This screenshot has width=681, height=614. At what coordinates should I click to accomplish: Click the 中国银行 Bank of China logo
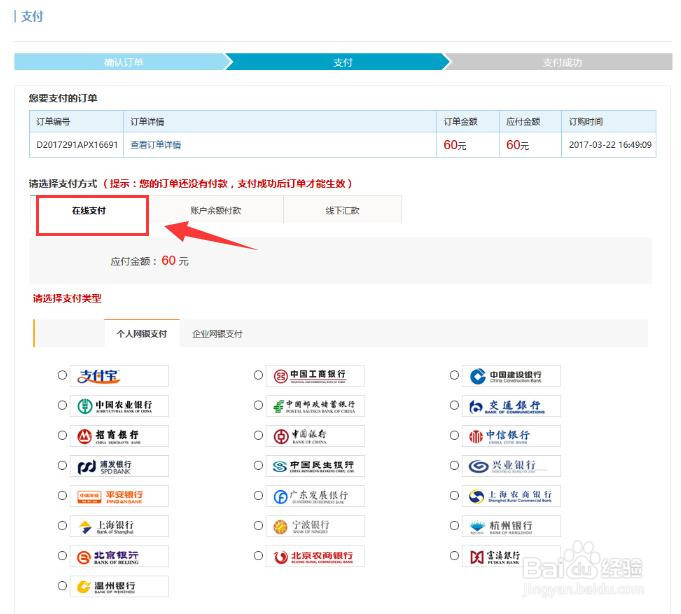point(315,436)
